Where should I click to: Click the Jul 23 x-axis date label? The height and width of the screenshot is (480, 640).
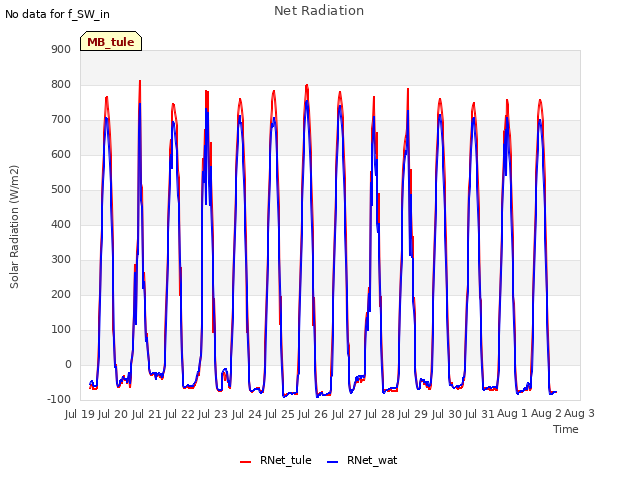point(213,414)
